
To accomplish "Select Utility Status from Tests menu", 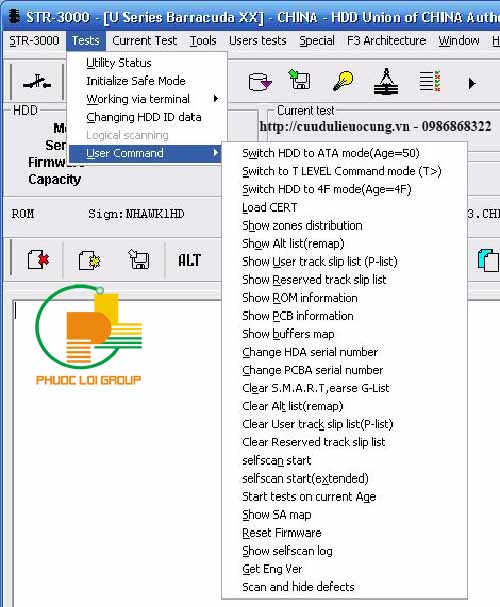I will [147, 63].
